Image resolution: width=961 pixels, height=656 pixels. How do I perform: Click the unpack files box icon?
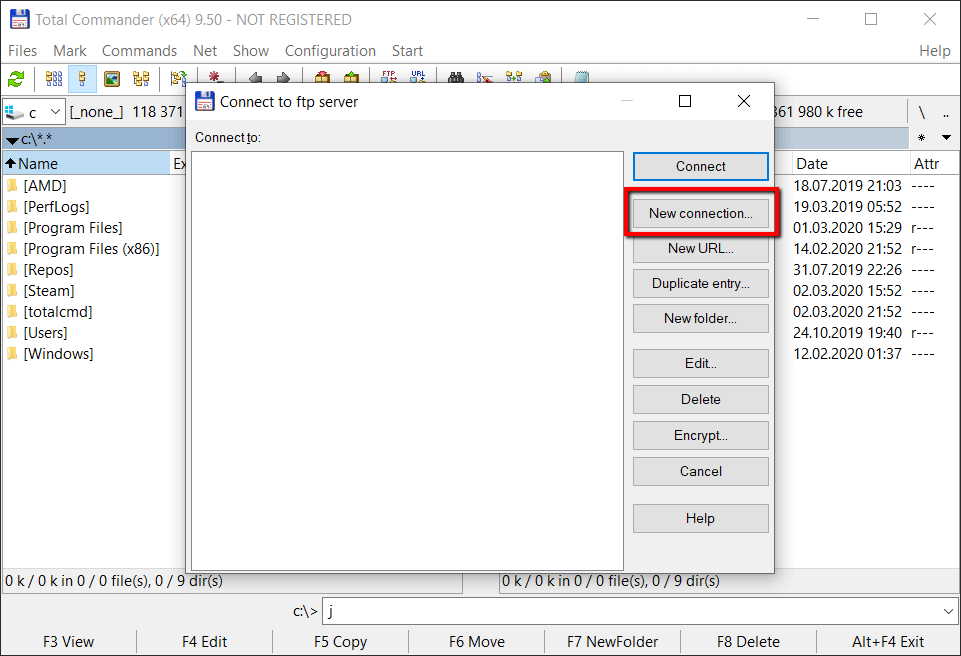pos(351,77)
